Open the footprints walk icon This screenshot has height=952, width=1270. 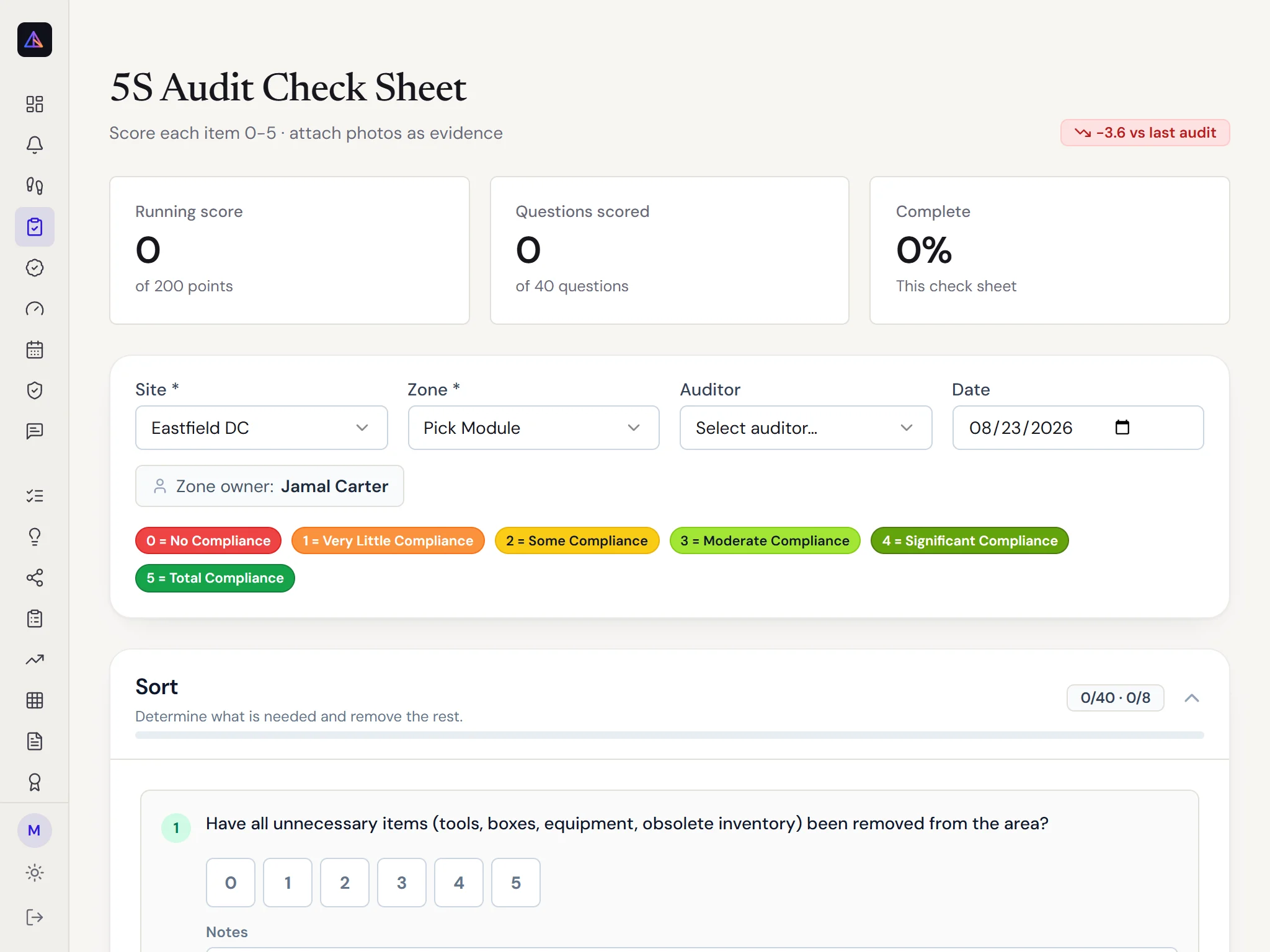coord(35,186)
